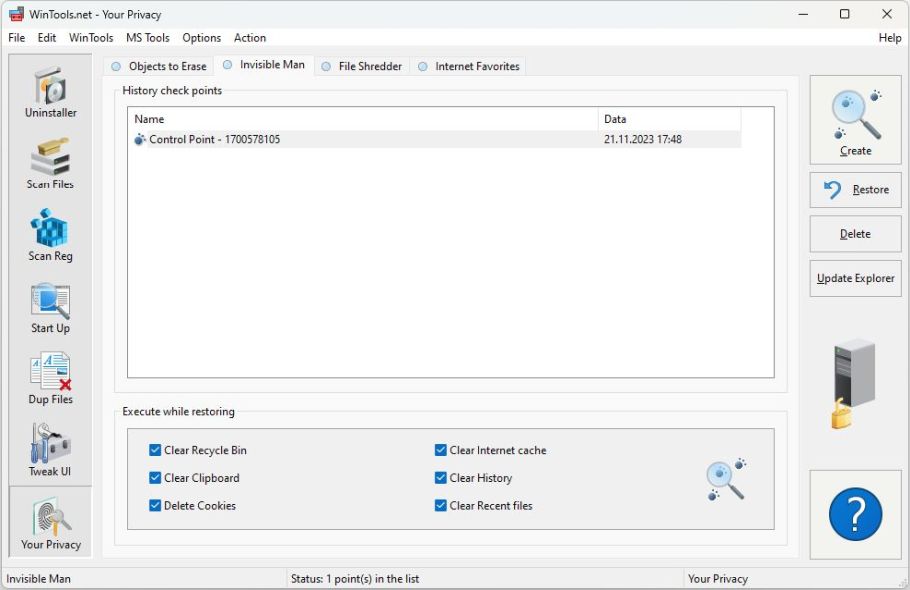Disable the Delete Cookies checkbox

pyautogui.click(x=155, y=506)
